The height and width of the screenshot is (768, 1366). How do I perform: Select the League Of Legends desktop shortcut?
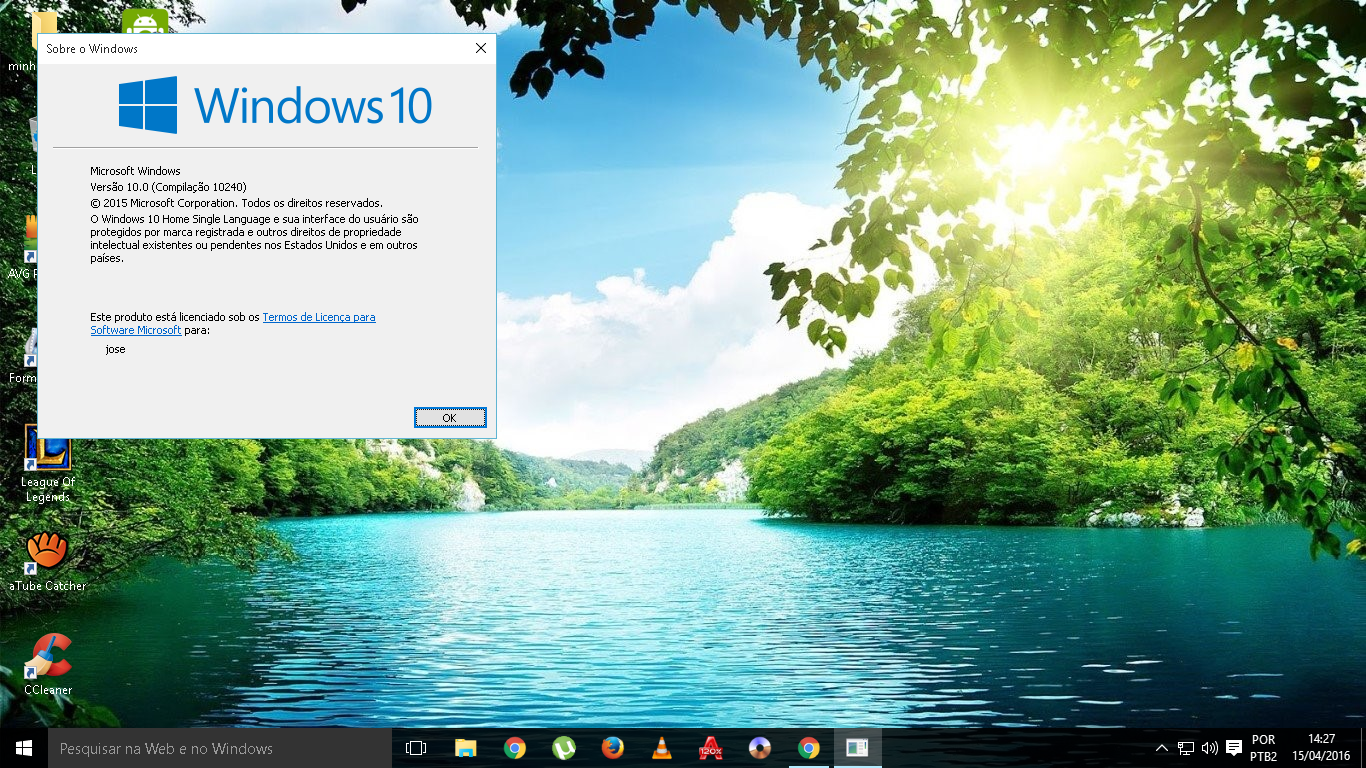click(x=47, y=462)
